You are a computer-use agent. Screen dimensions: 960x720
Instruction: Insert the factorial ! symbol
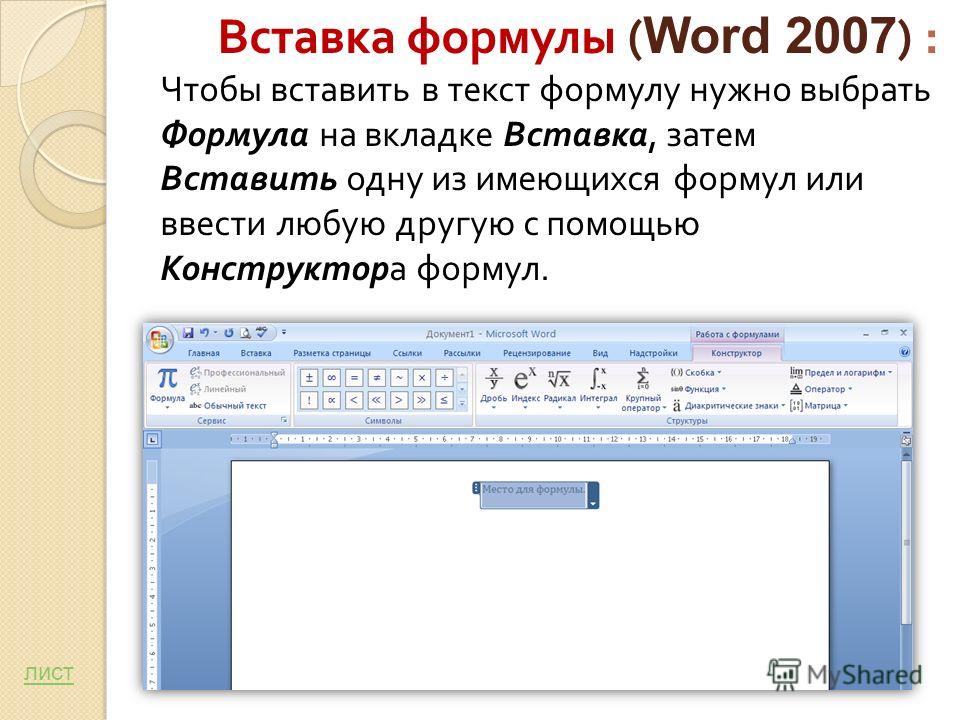309,400
